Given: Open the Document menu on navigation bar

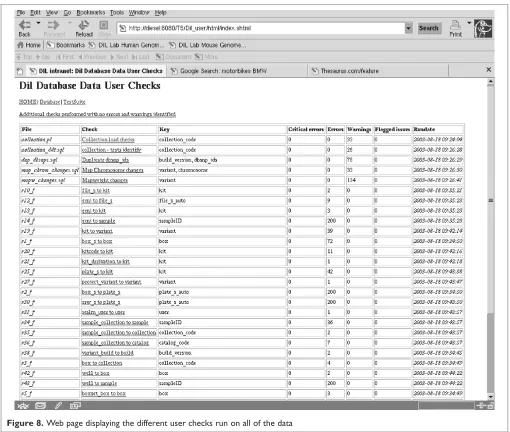Looking at the screenshot, I should (174, 57).
